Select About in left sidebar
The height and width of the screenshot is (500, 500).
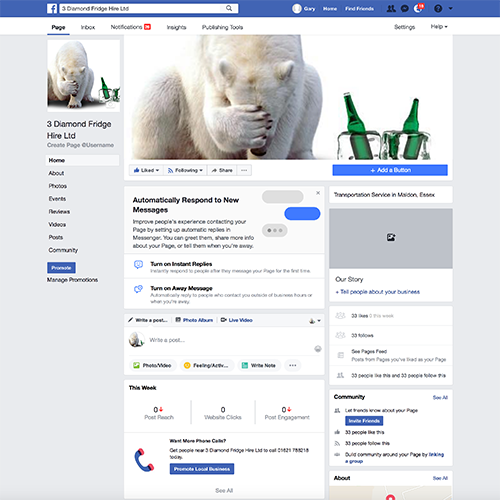56,173
